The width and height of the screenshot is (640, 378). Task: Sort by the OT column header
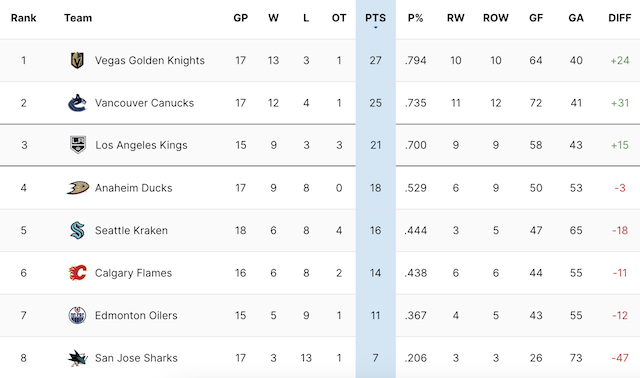[339, 18]
